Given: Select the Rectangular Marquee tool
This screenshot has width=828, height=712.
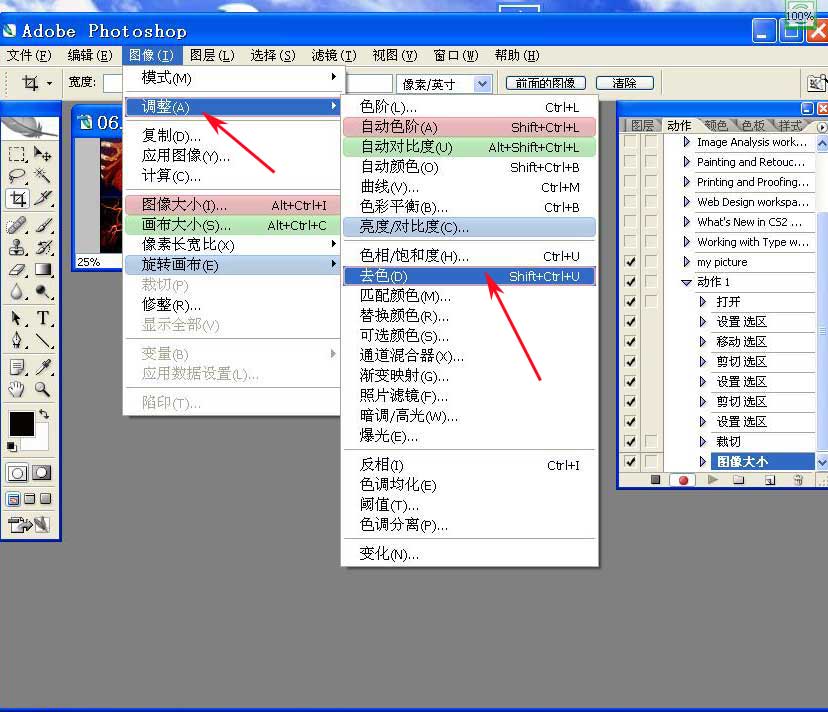Looking at the screenshot, I should [17, 154].
